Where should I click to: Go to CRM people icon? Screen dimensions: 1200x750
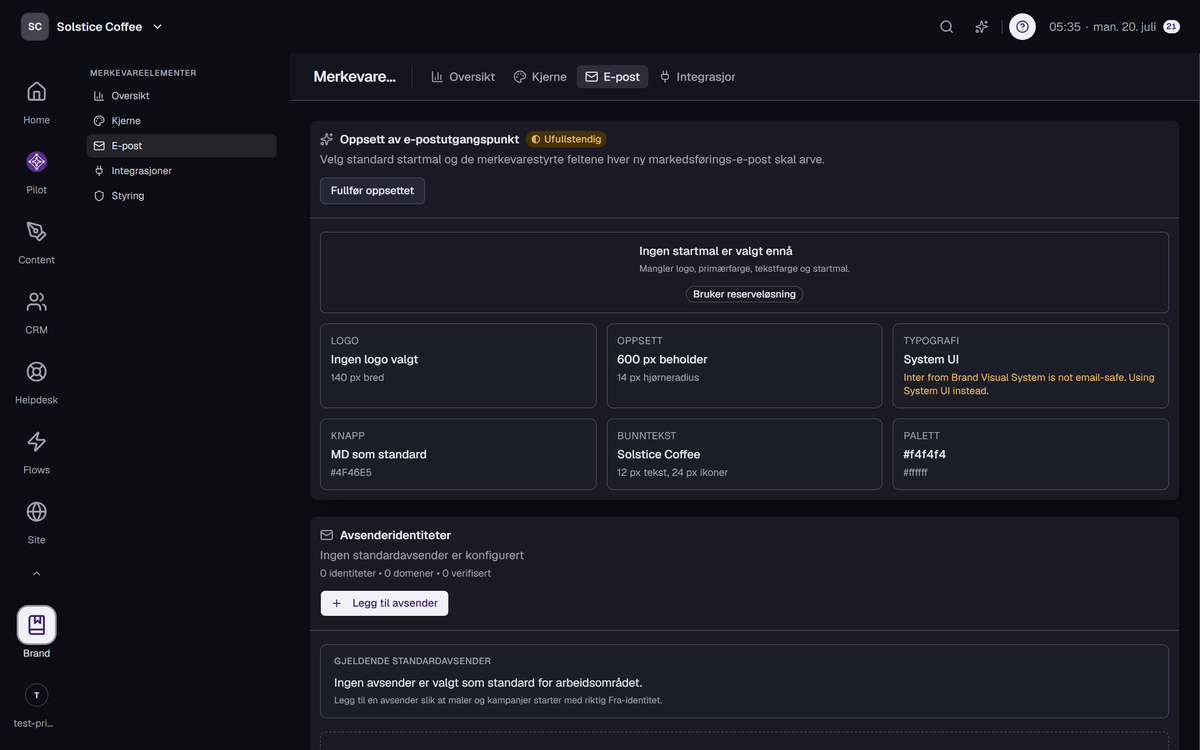36,302
